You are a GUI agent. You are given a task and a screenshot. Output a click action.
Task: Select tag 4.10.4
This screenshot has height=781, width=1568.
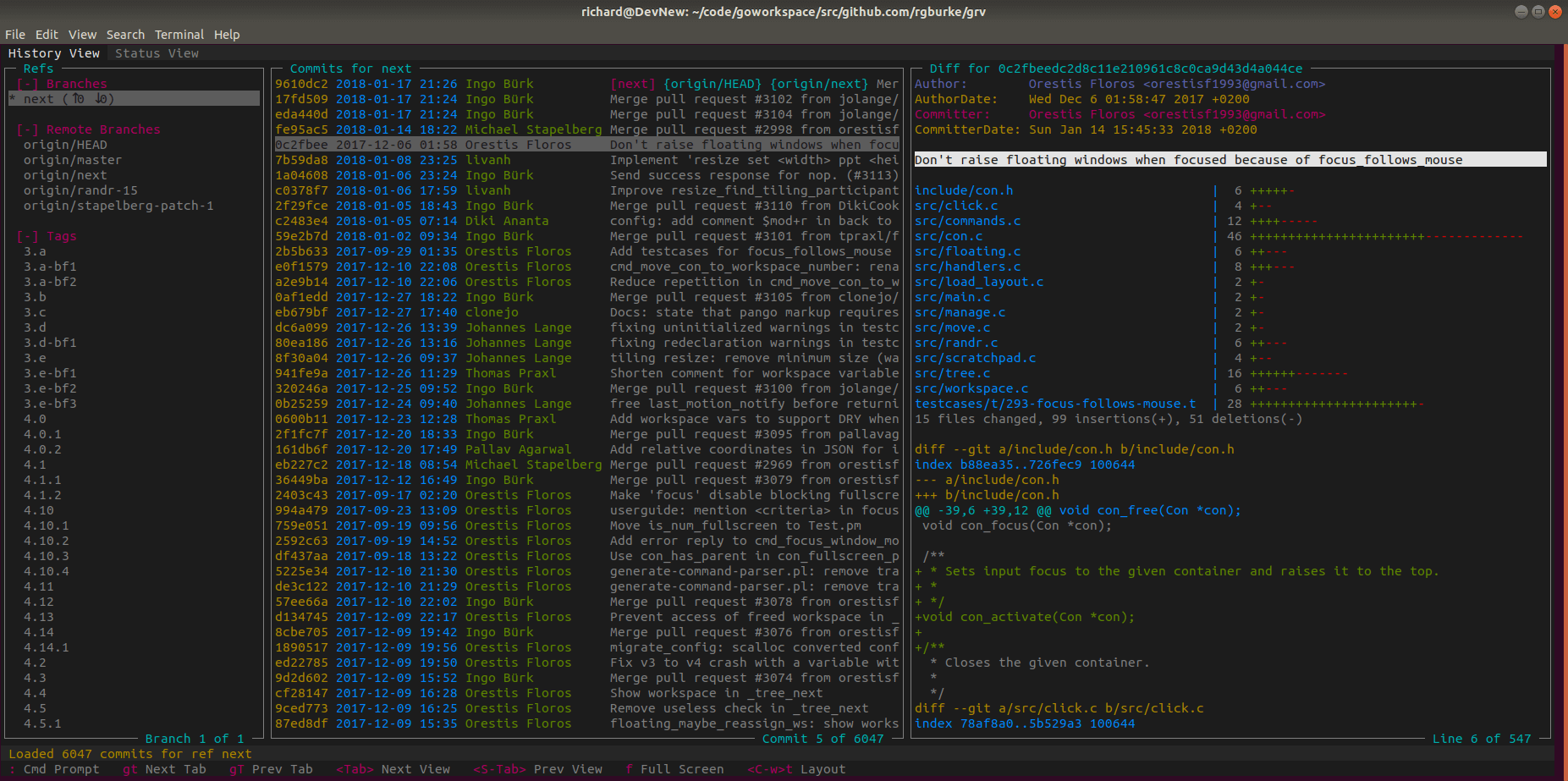47,571
